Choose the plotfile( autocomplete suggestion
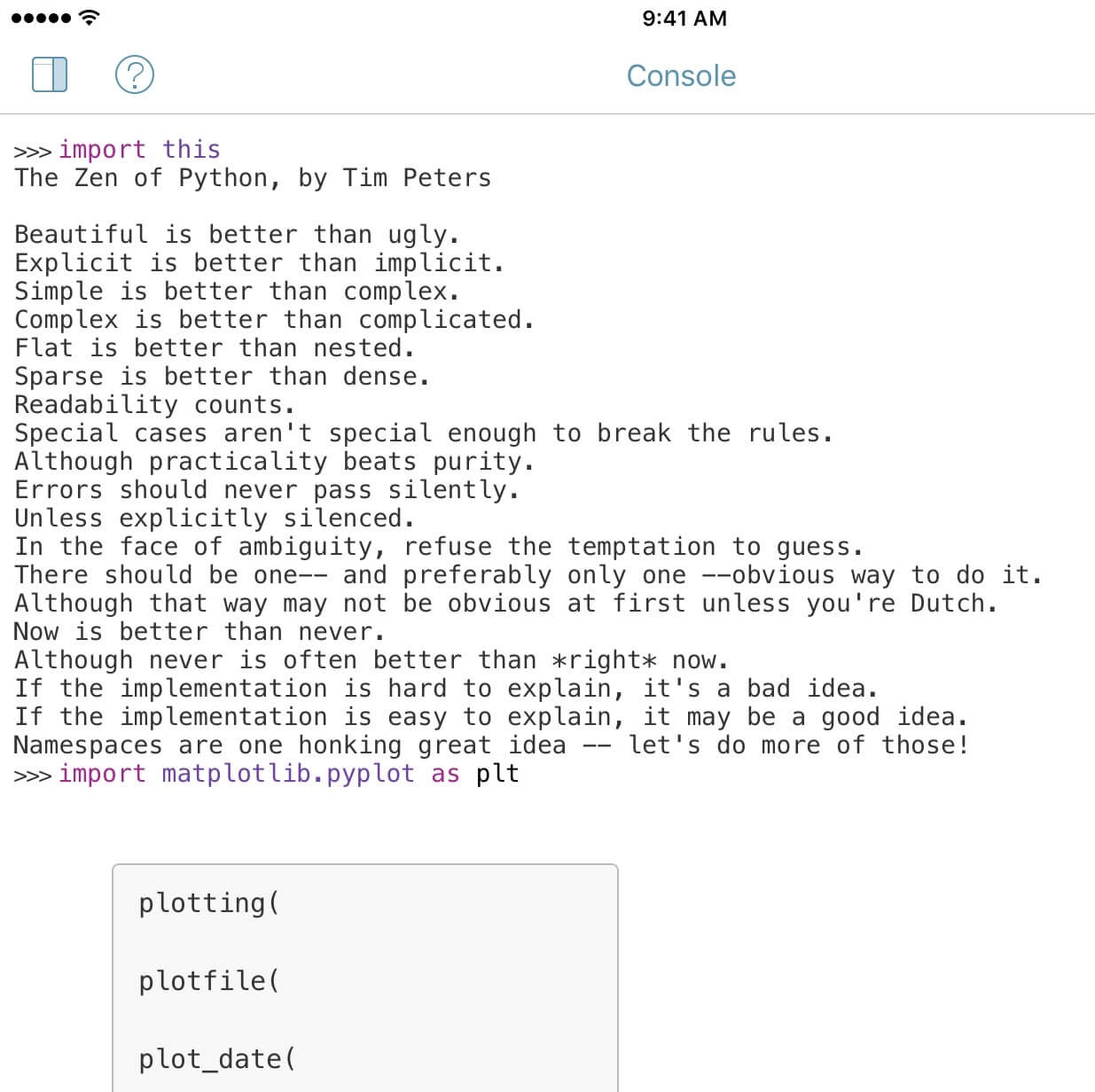 pyautogui.click(x=365, y=981)
